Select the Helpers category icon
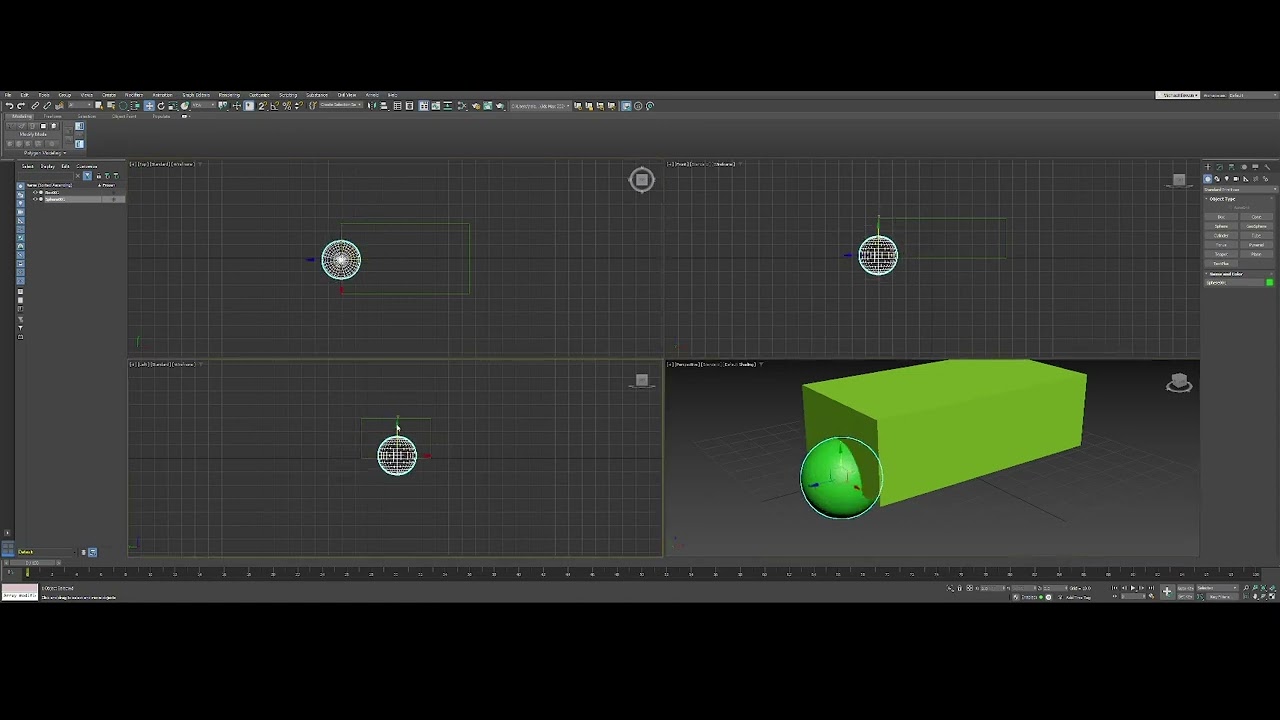The image size is (1280, 720). click(x=1246, y=179)
